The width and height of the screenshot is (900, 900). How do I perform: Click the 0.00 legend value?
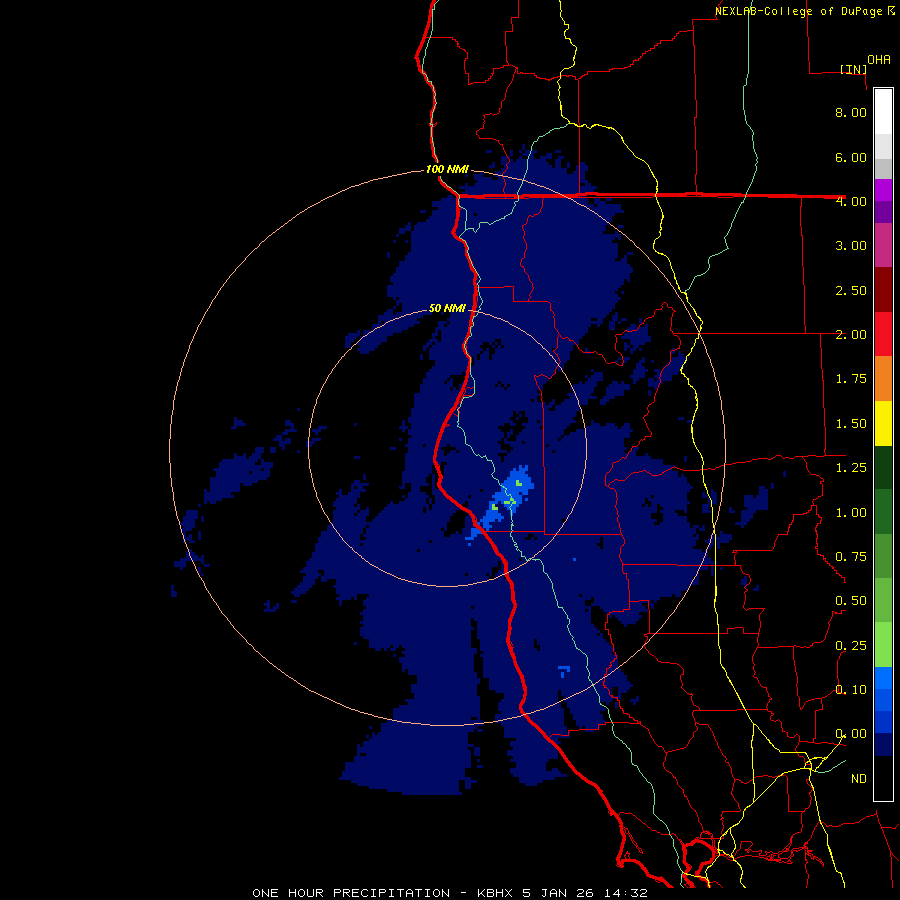click(851, 734)
